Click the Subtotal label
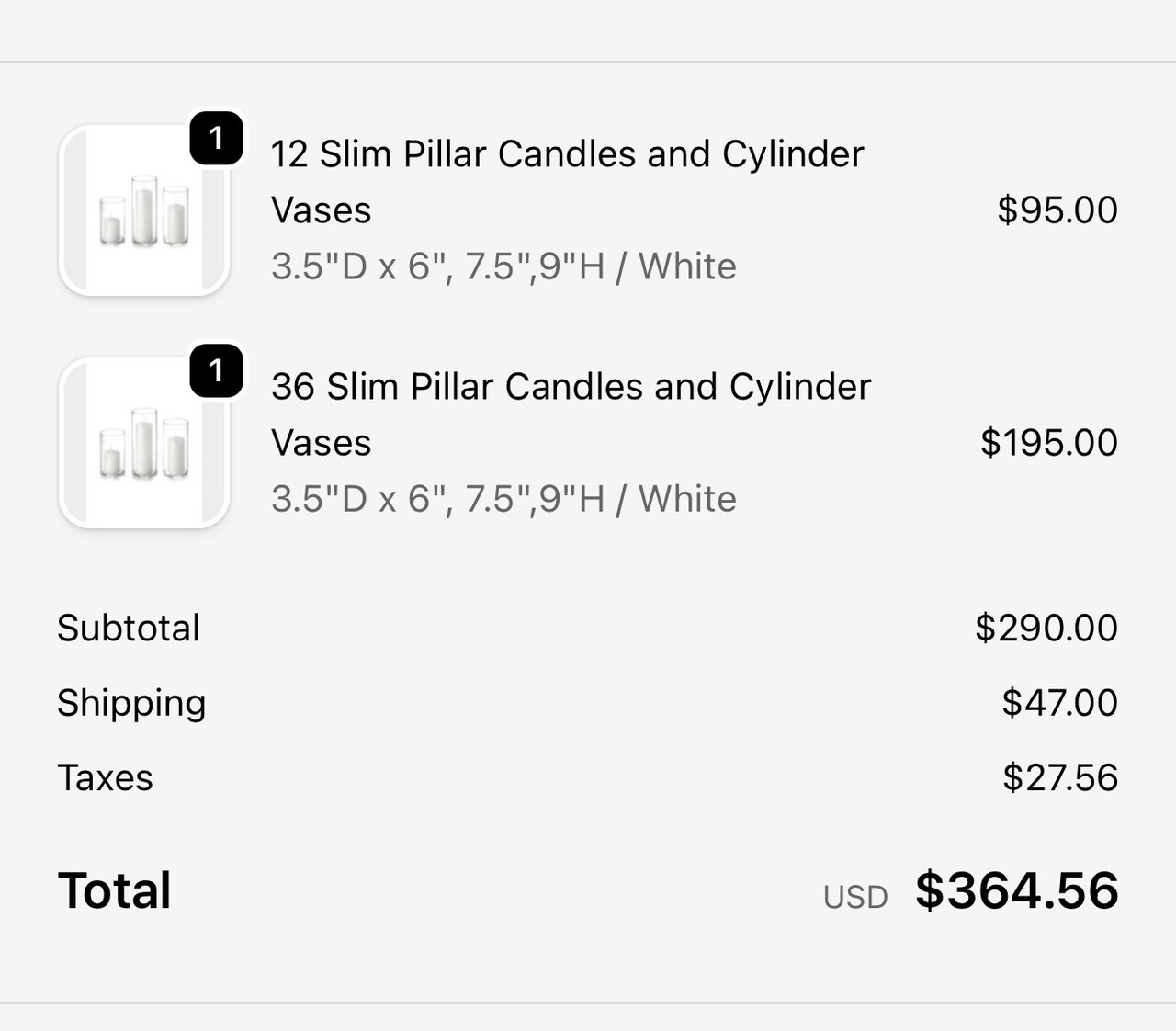This screenshot has width=1176, height=1031. point(129,629)
